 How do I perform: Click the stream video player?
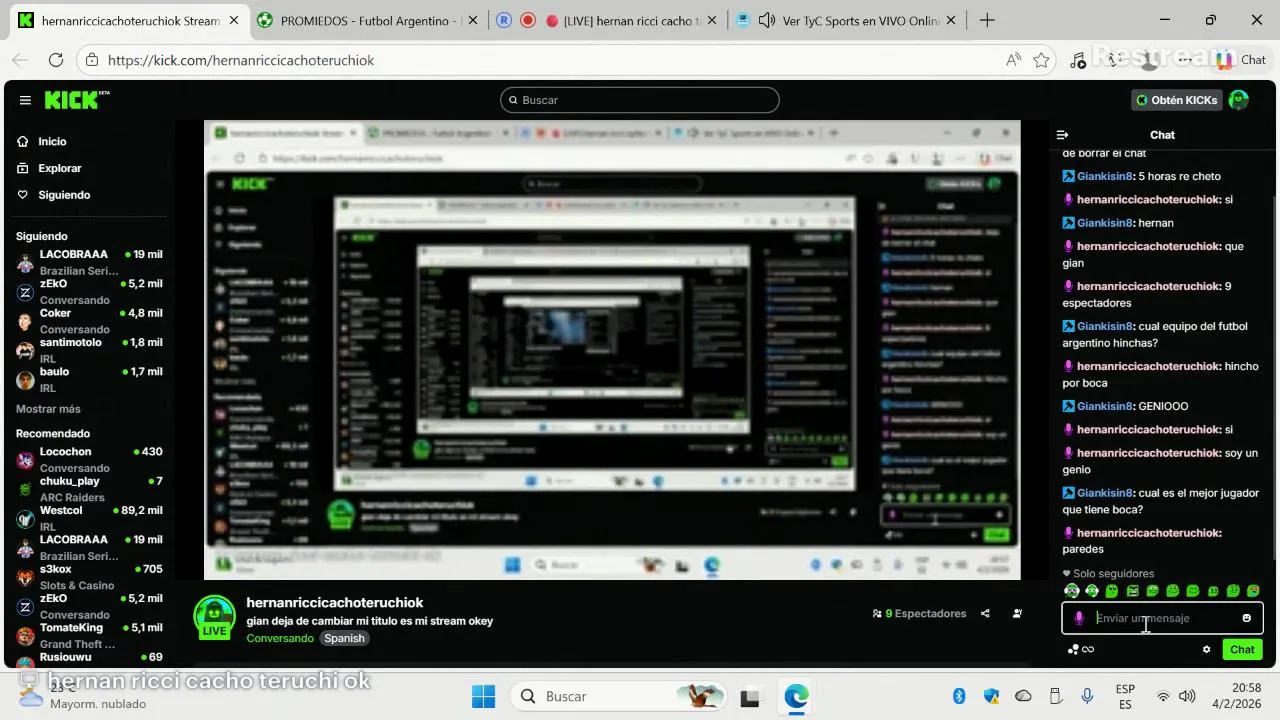pos(612,350)
